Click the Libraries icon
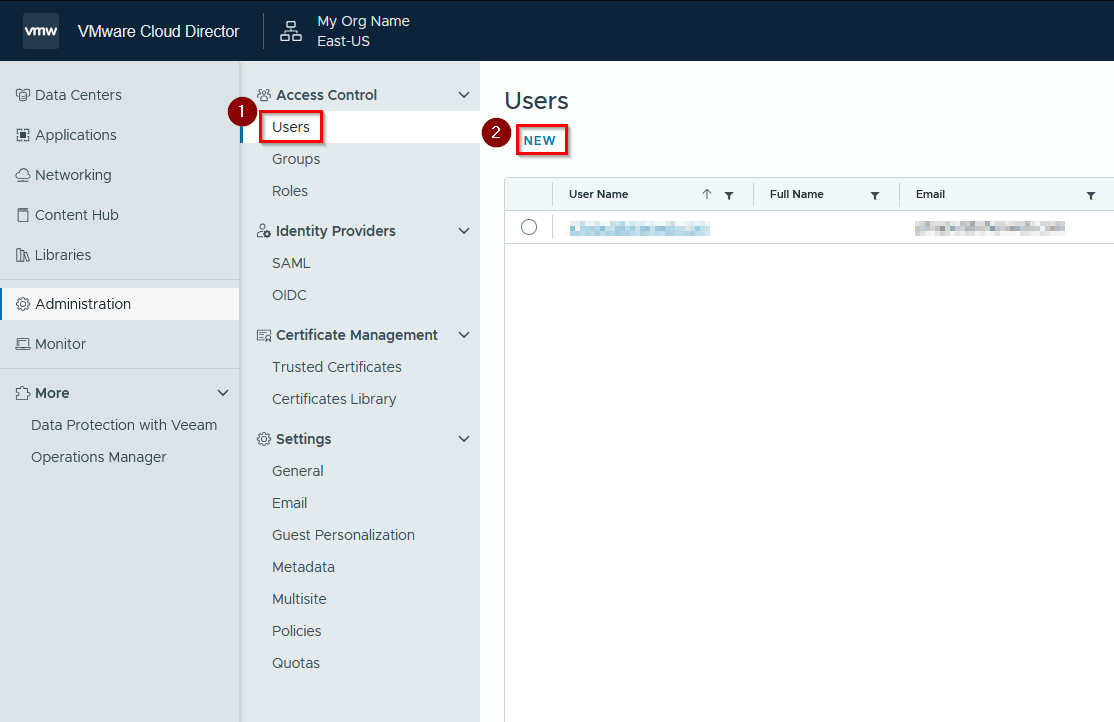The image size is (1114, 722). (23, 255)
